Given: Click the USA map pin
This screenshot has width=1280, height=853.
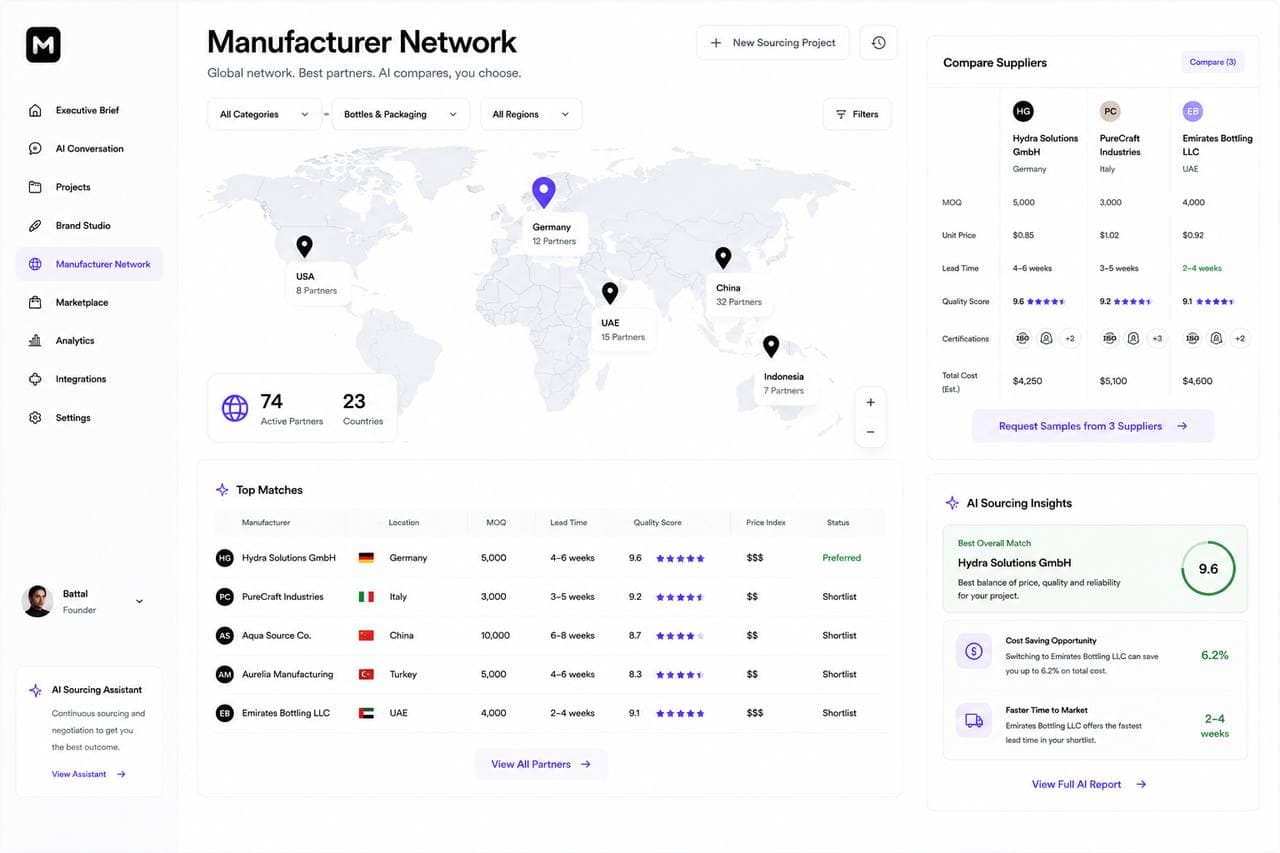Looking at the screenshot, I should click(304, 246).
